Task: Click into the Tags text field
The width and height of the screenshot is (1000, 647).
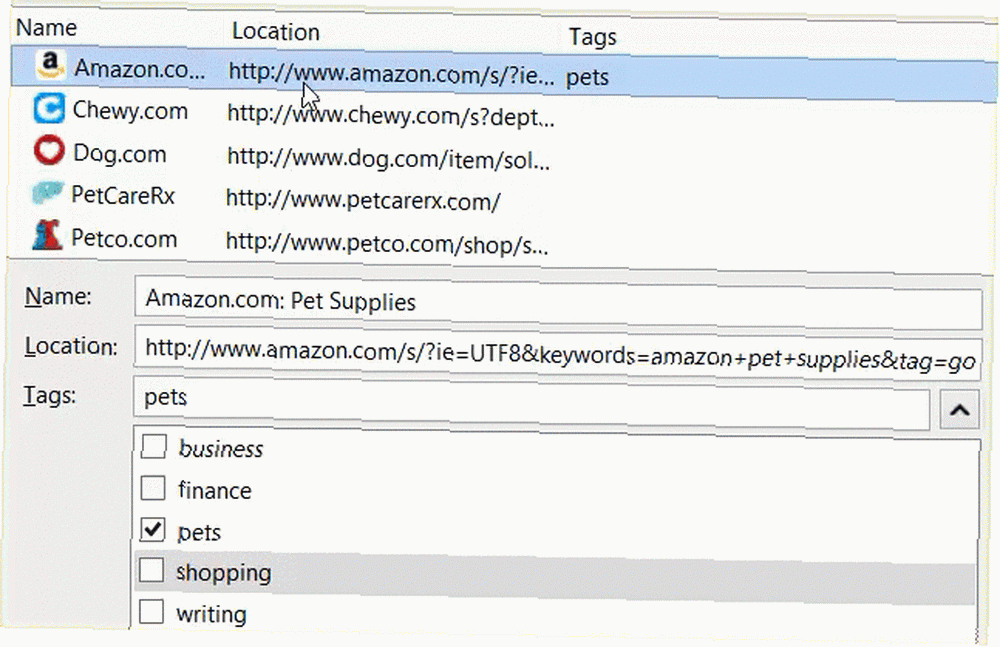Action: tap(531, 403)
